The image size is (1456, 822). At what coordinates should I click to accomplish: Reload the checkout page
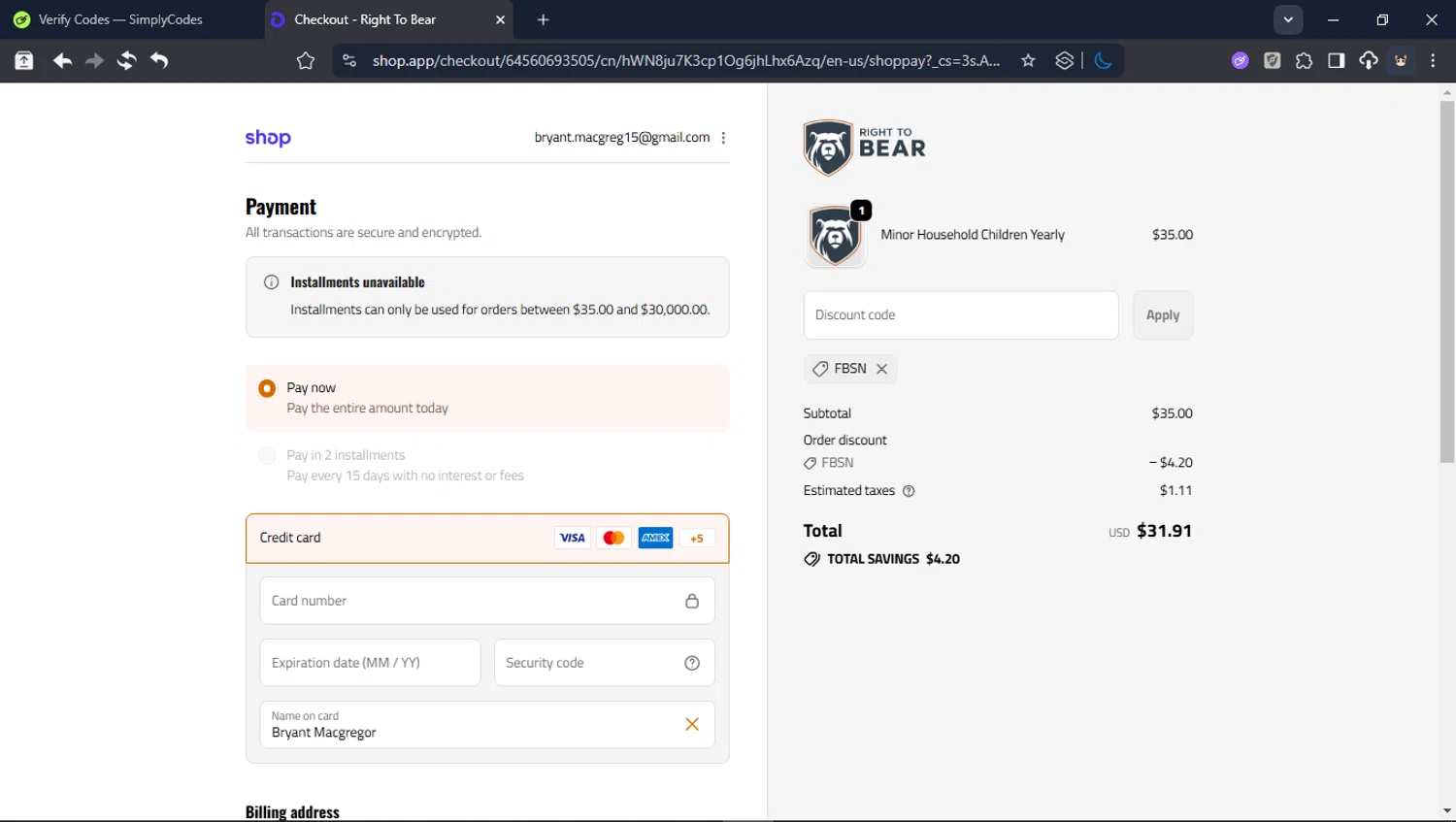pyautogui.click(x=126, y=61)
